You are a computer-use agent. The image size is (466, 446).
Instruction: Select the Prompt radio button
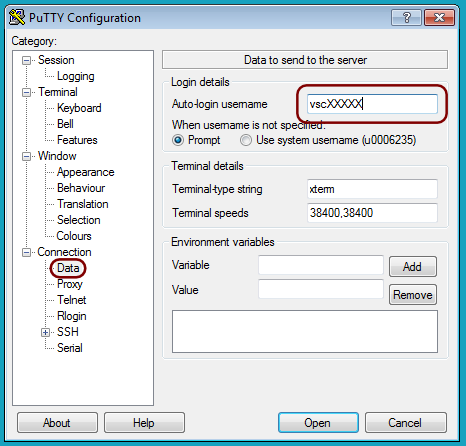pyautogui.click(x=178, y=140)
